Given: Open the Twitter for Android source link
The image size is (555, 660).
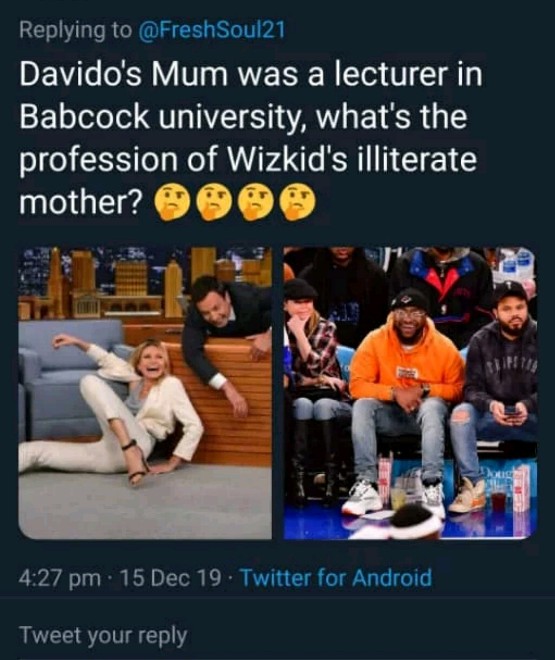Looking at the screenshot, I should 336,578.
